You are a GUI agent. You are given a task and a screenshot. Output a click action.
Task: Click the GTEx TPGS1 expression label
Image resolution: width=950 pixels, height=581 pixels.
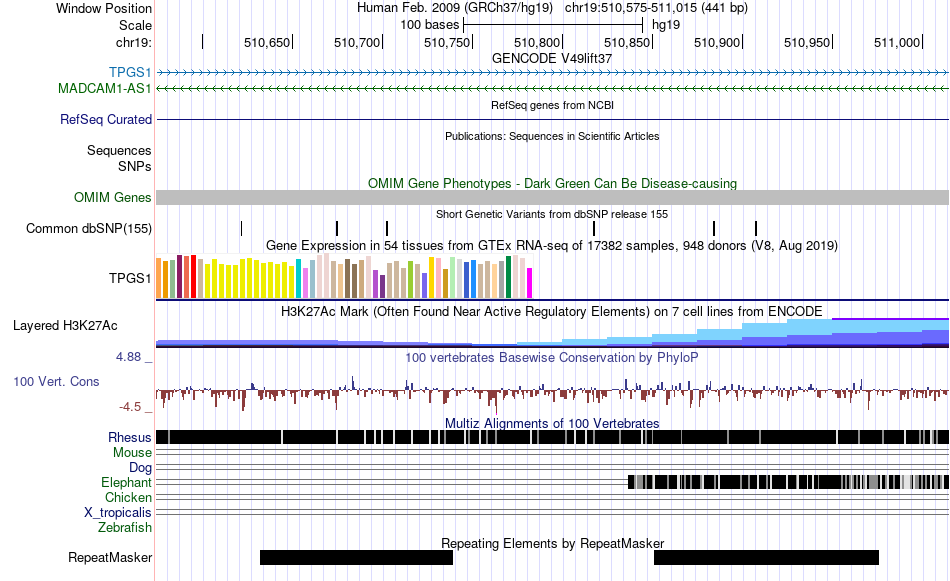click(130, 278)
